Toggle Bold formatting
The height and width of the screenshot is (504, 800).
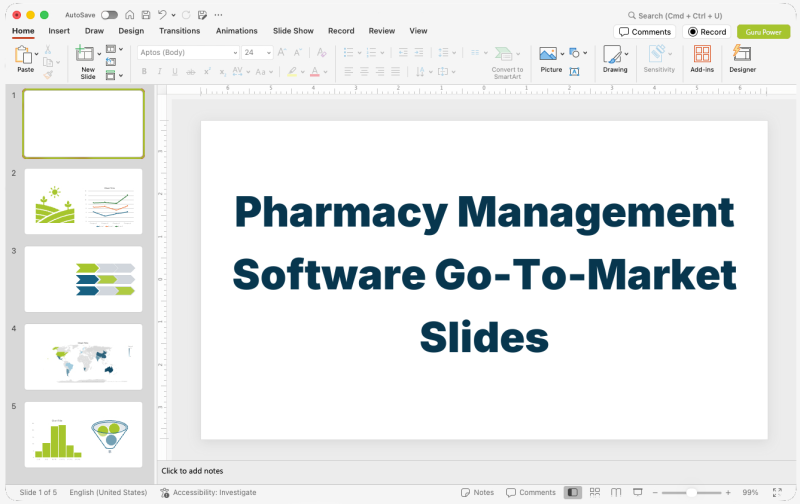click(x=144, y=72)
